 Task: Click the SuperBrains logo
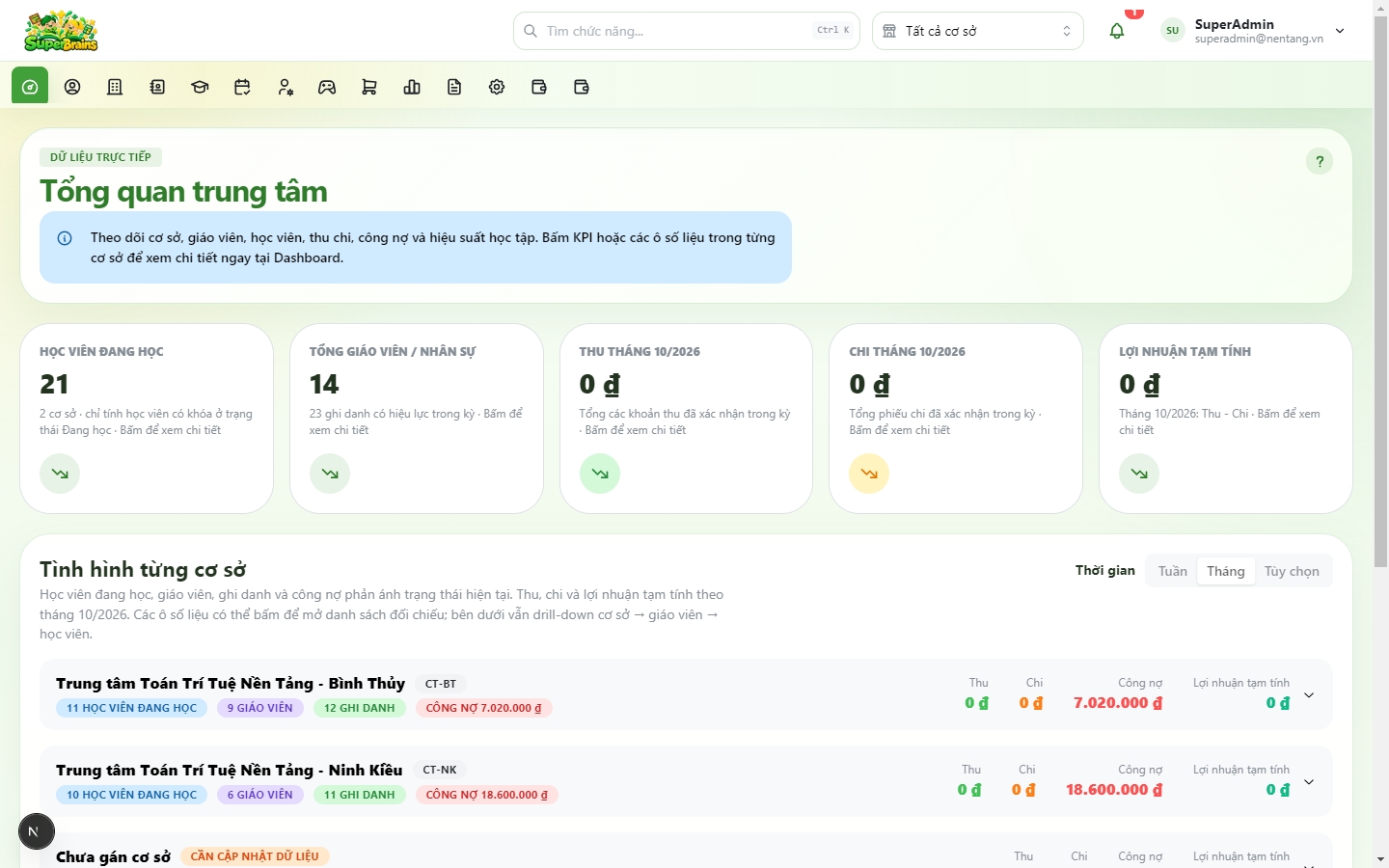(61, 31)
